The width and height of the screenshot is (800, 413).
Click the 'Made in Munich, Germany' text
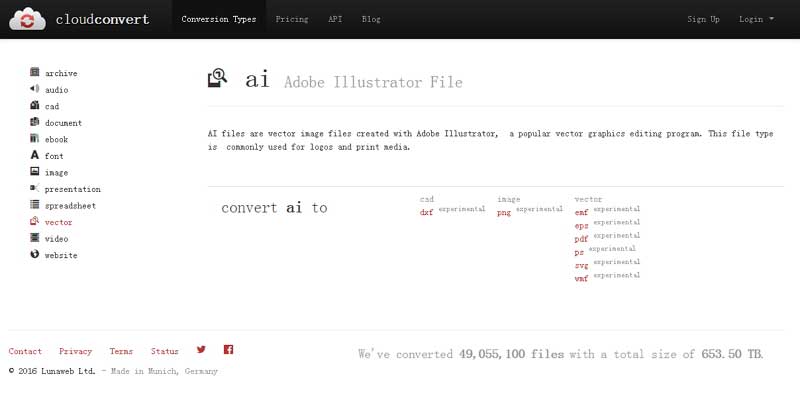[x=164, y=371]
